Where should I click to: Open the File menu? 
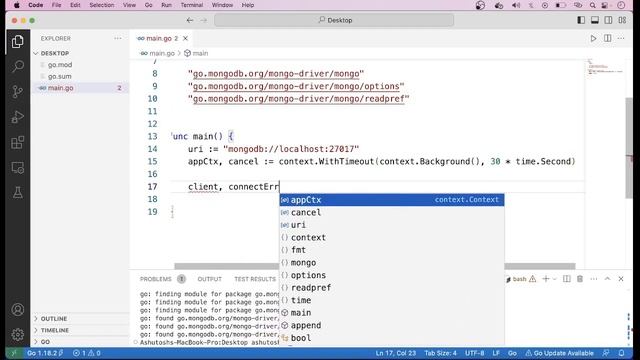pos(56,5)
